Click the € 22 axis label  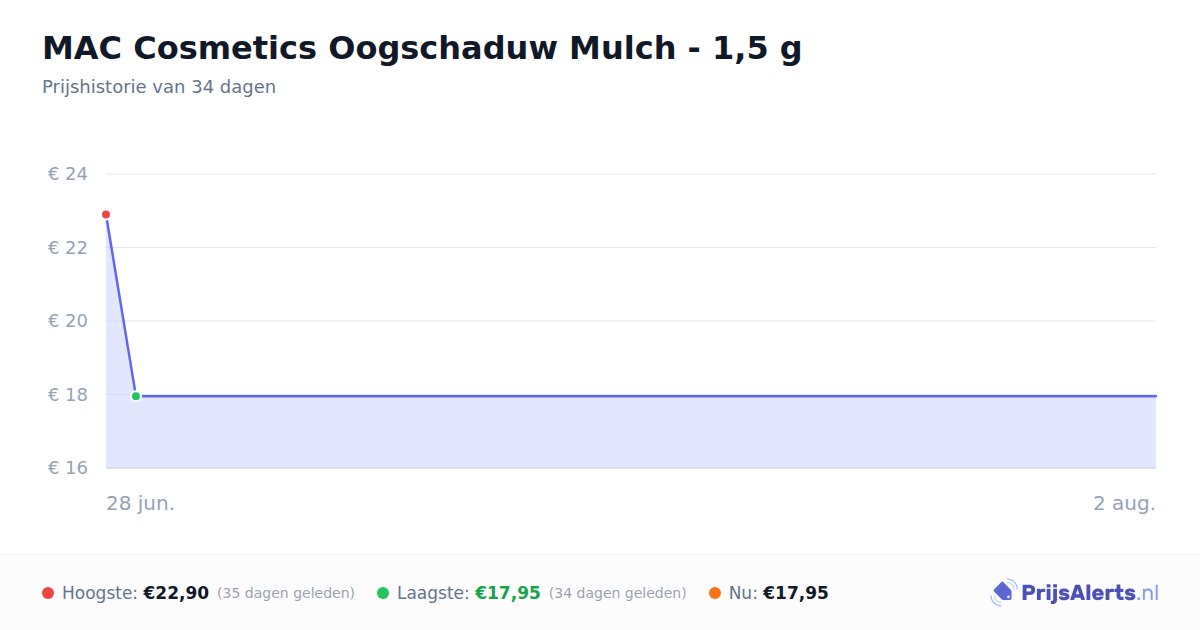tap(68, 248)
